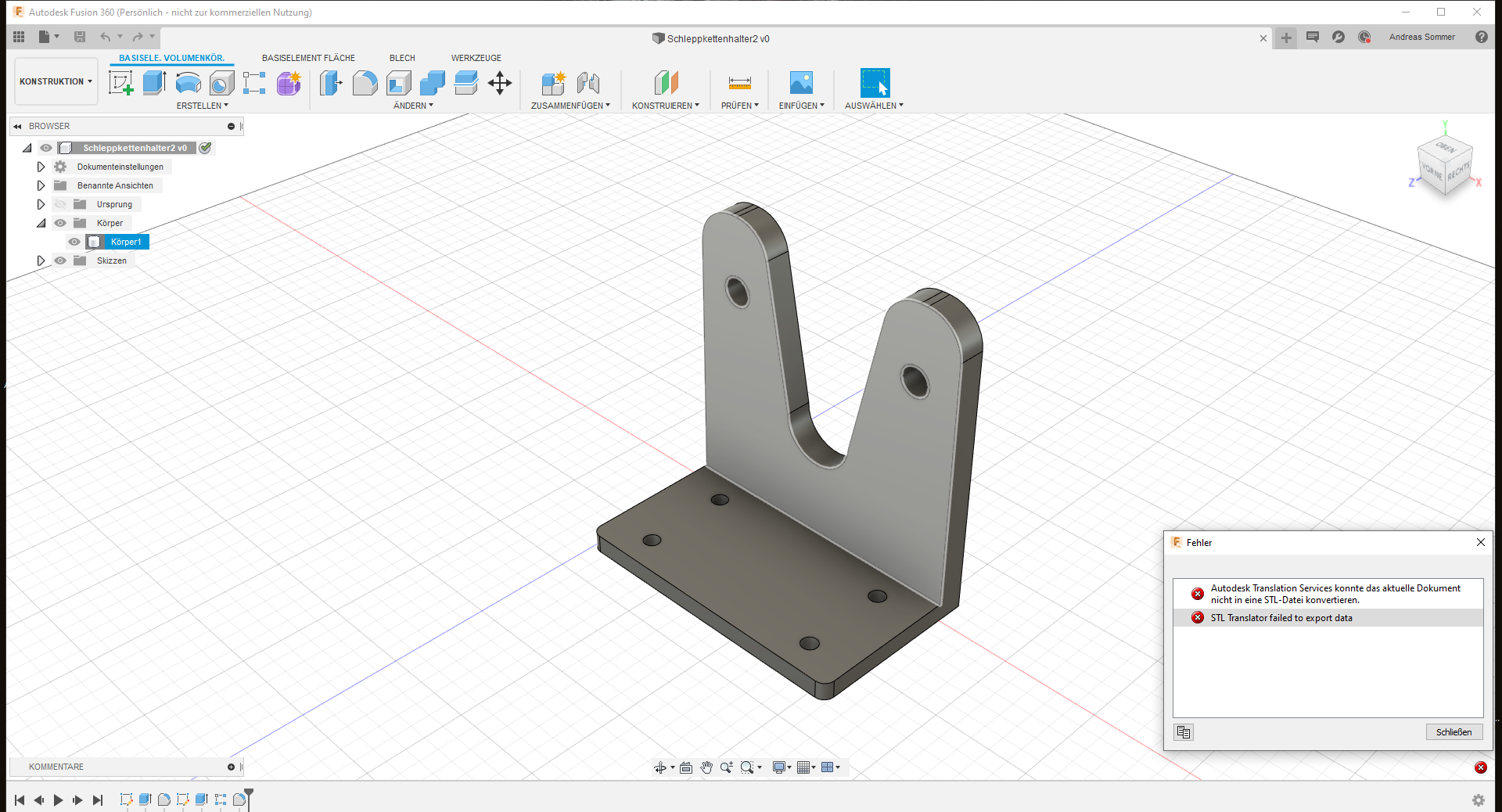The image size is (1502, 812).
Task: Switch to BASISELEMENT FLÄCHE tab
Action: [308, 58]
